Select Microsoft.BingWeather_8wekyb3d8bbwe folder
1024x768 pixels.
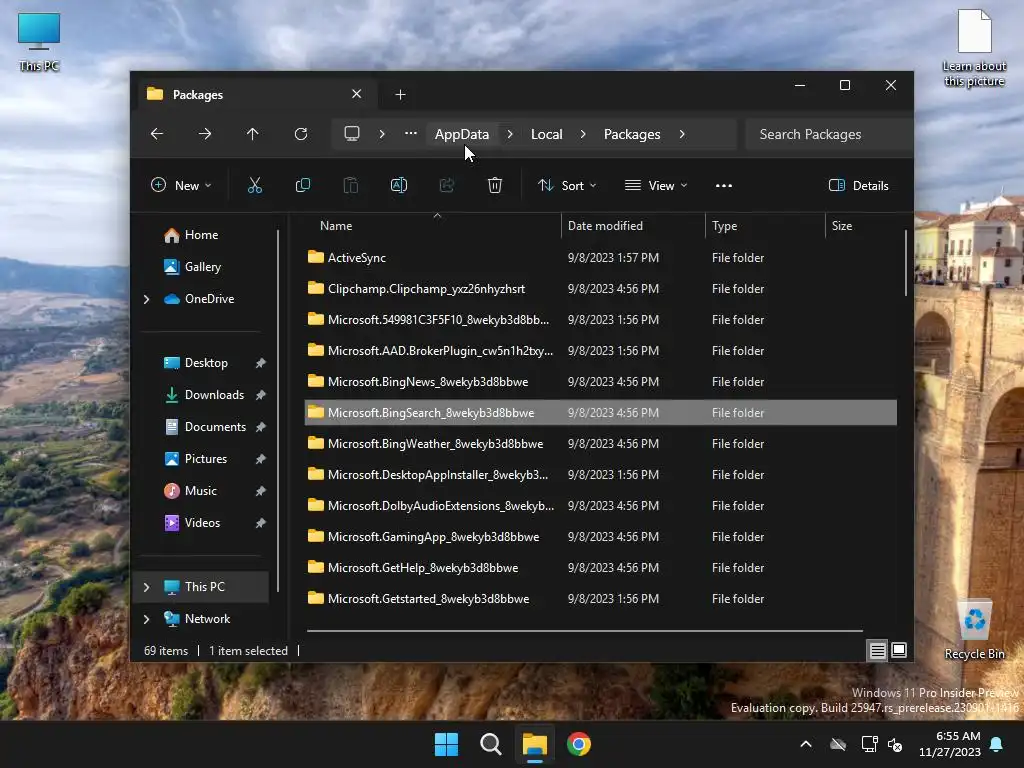pos(601,444)
